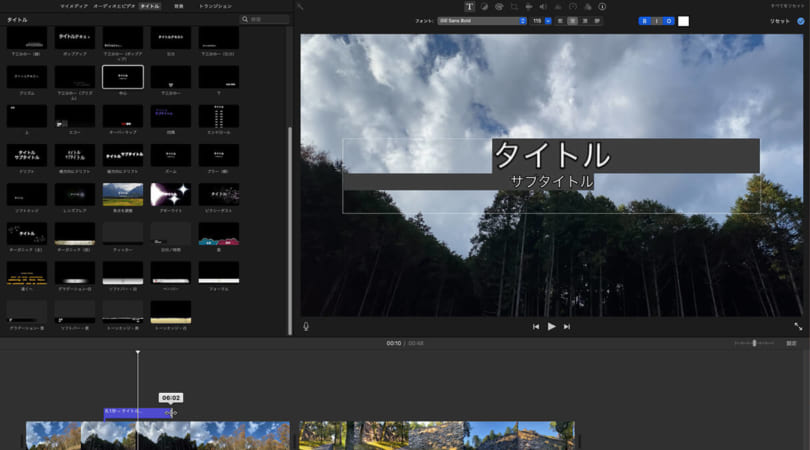The height and width of the screenshot is (450, 810).
Task: Open the font dropdown showing Gill Sans Bold
Action: (x=481, y=21)
